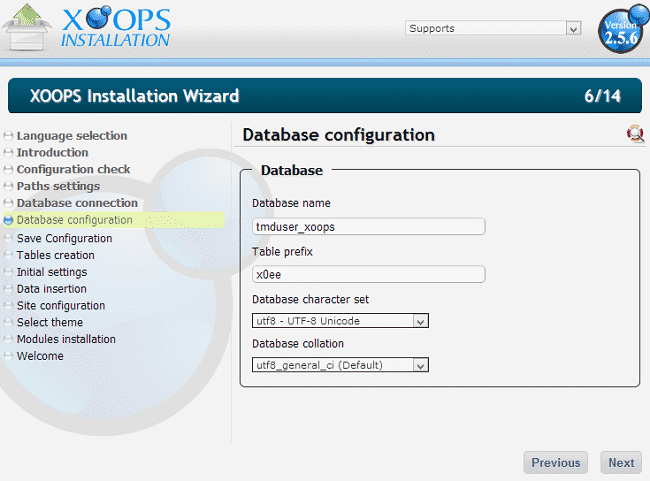Click Site configuration step text
The image size is (650, 481).
[61, 306]
